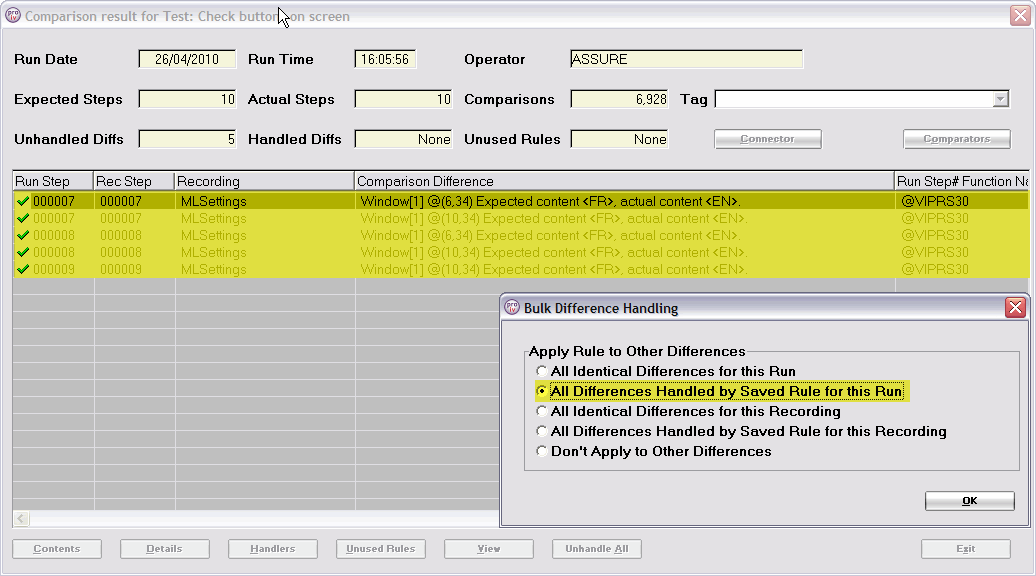1036x576 pixels.
Task: Click the Exit button
Action: (965, 549)
